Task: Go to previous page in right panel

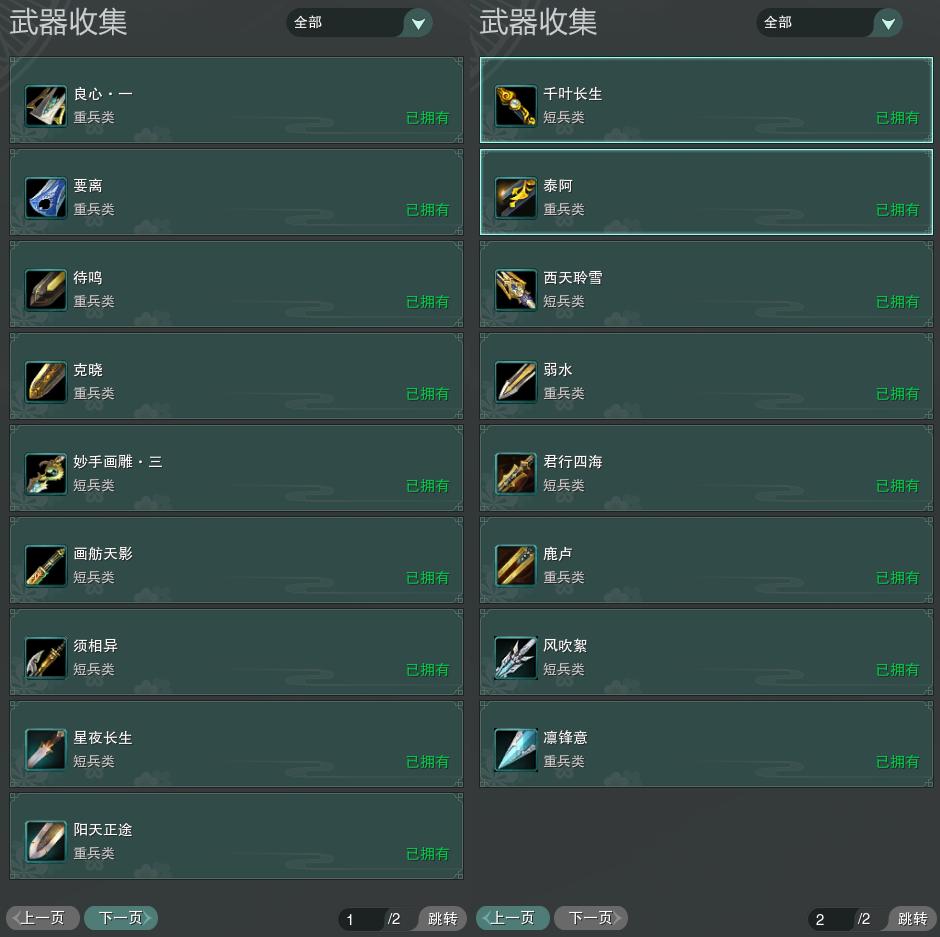Action: pyautogui.click(x=513, y=918)
